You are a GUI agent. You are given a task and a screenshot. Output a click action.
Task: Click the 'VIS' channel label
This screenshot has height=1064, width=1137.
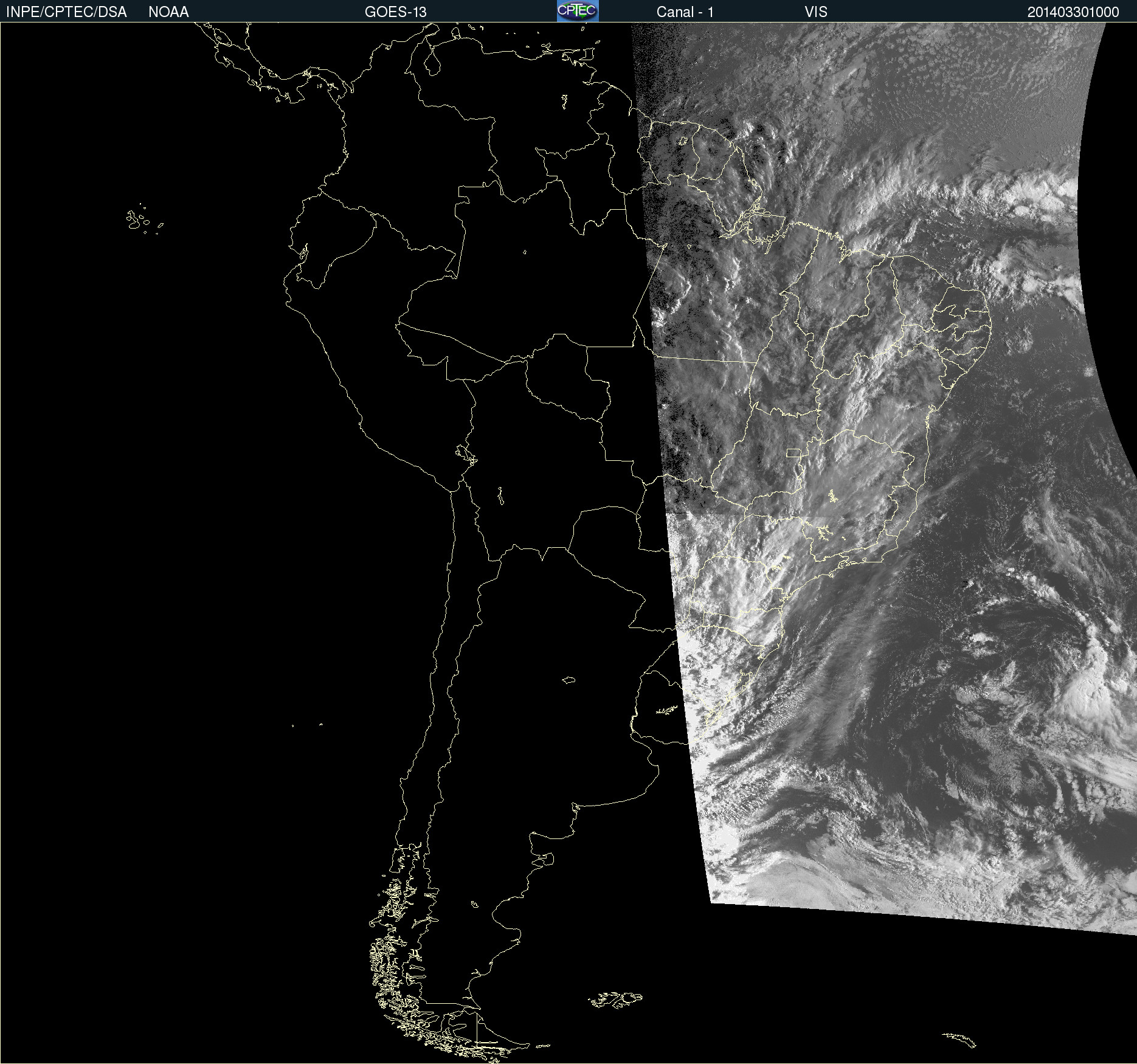[x=816, y=12]
